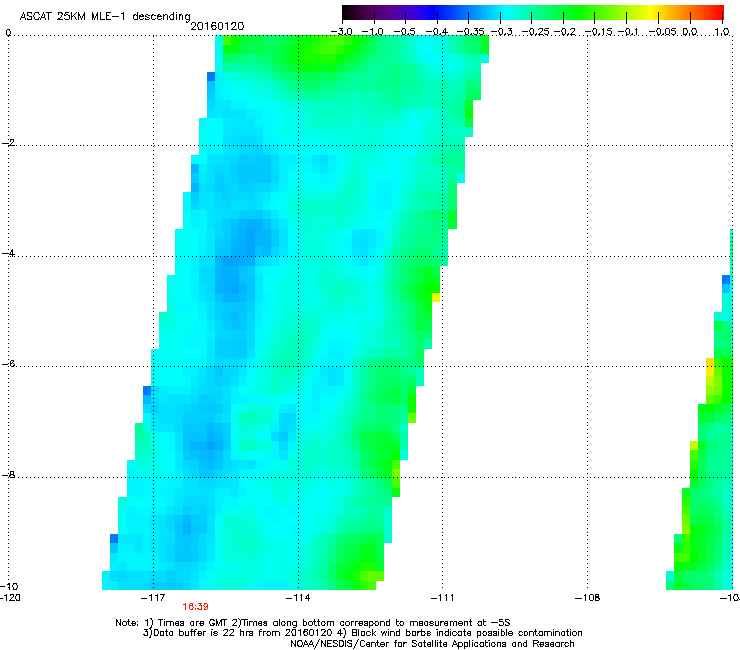Click the latitude axis label '-6'
This screenshot has height=650, width=740.
[9, 363]
